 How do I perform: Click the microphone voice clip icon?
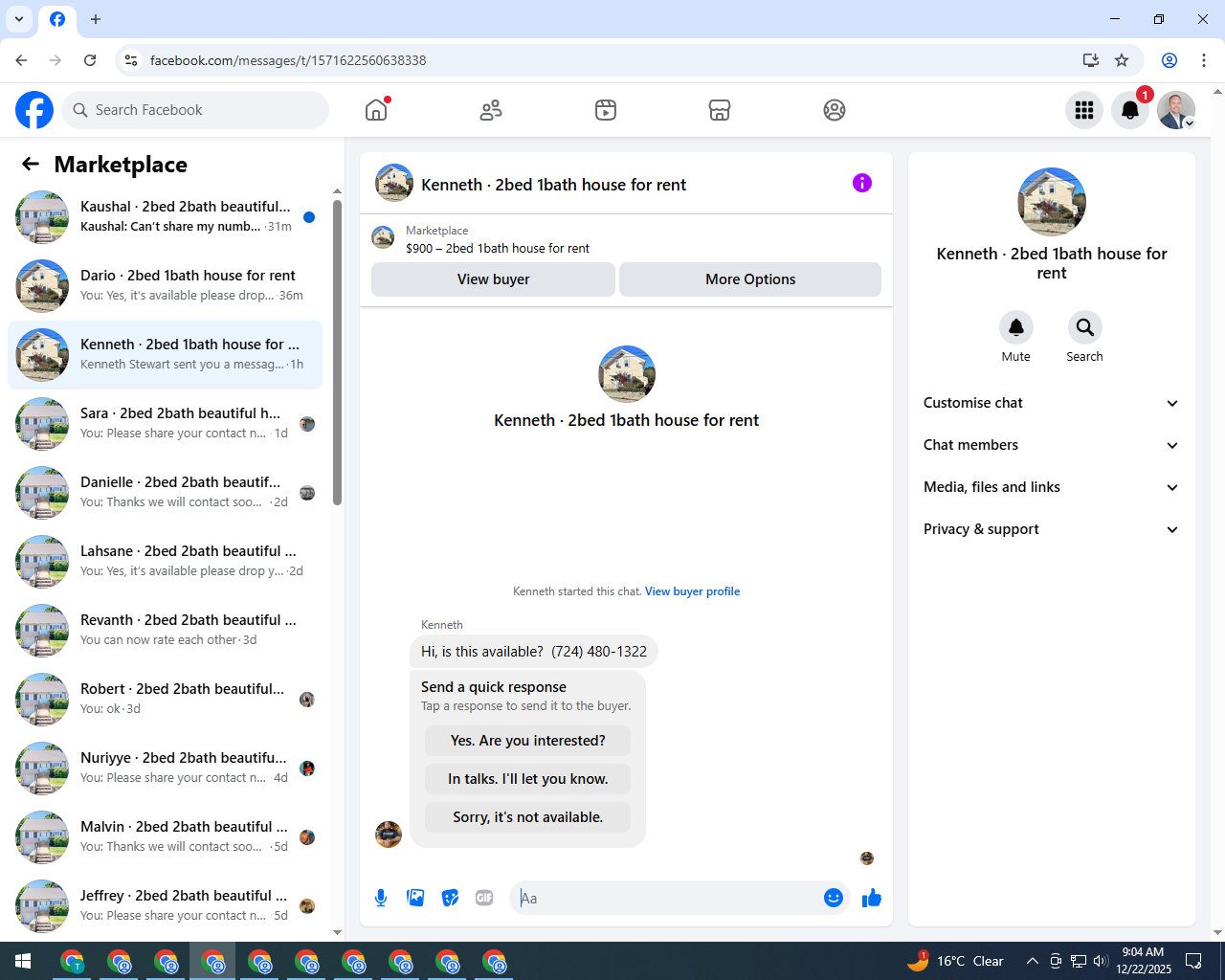click(x=381, y=898)
